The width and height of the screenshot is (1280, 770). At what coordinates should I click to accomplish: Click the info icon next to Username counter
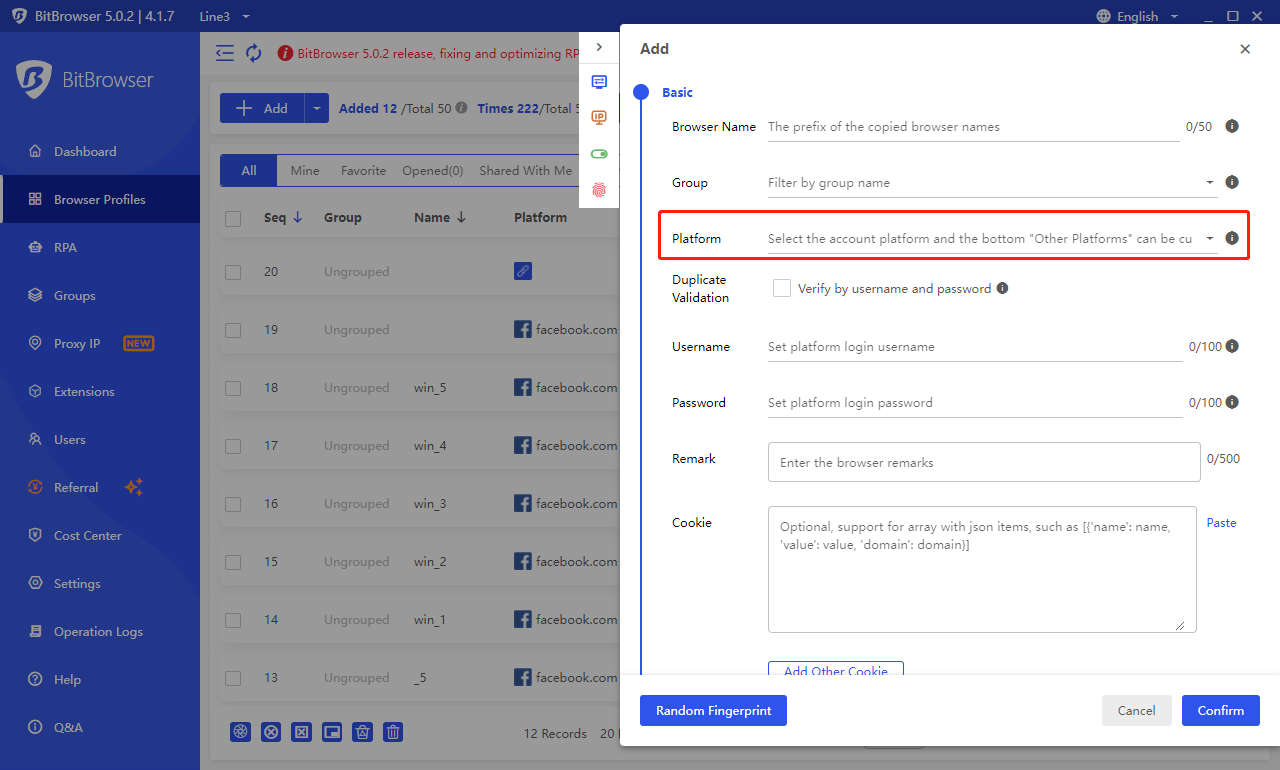[1232, 347]
